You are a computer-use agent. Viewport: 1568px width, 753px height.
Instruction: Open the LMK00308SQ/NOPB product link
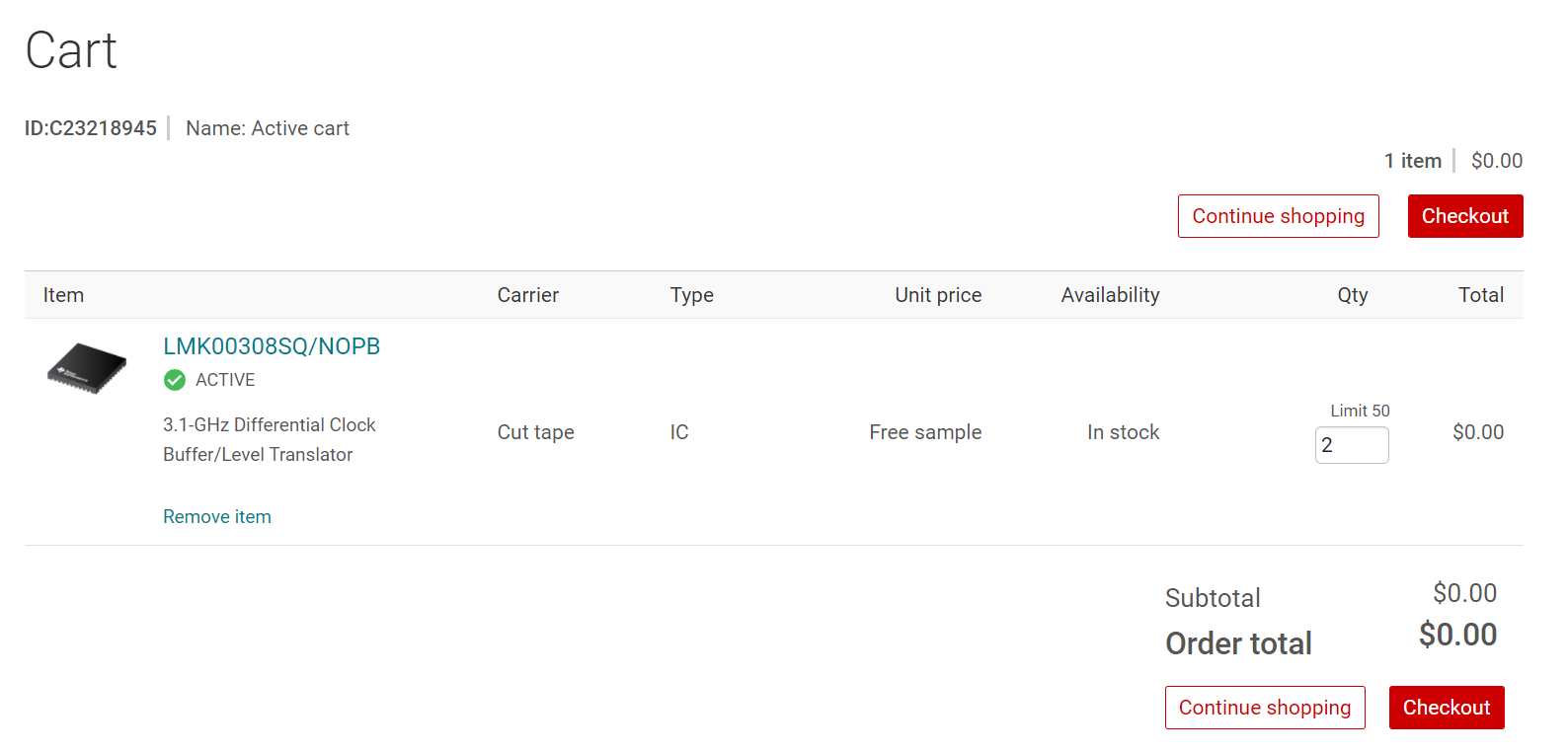click(x=272, y=346)
